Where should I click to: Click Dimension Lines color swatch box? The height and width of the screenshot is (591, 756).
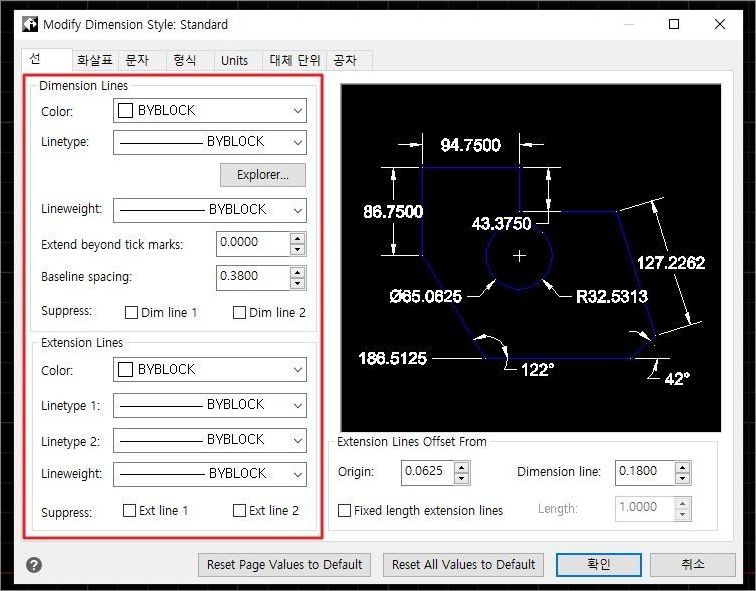[x=125, y=110]
